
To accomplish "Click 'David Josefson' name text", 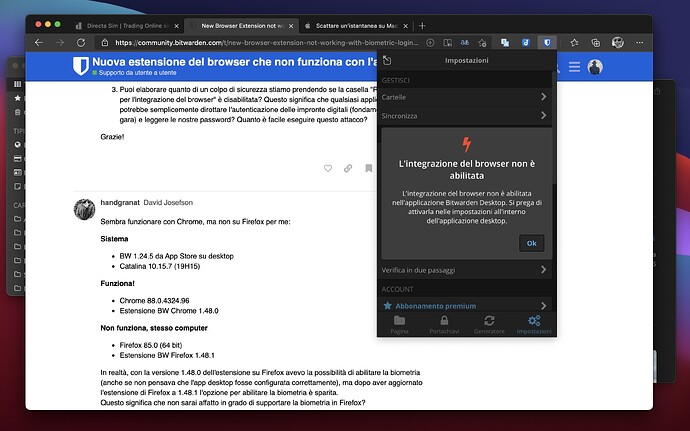I will click(x=168, y=203).
